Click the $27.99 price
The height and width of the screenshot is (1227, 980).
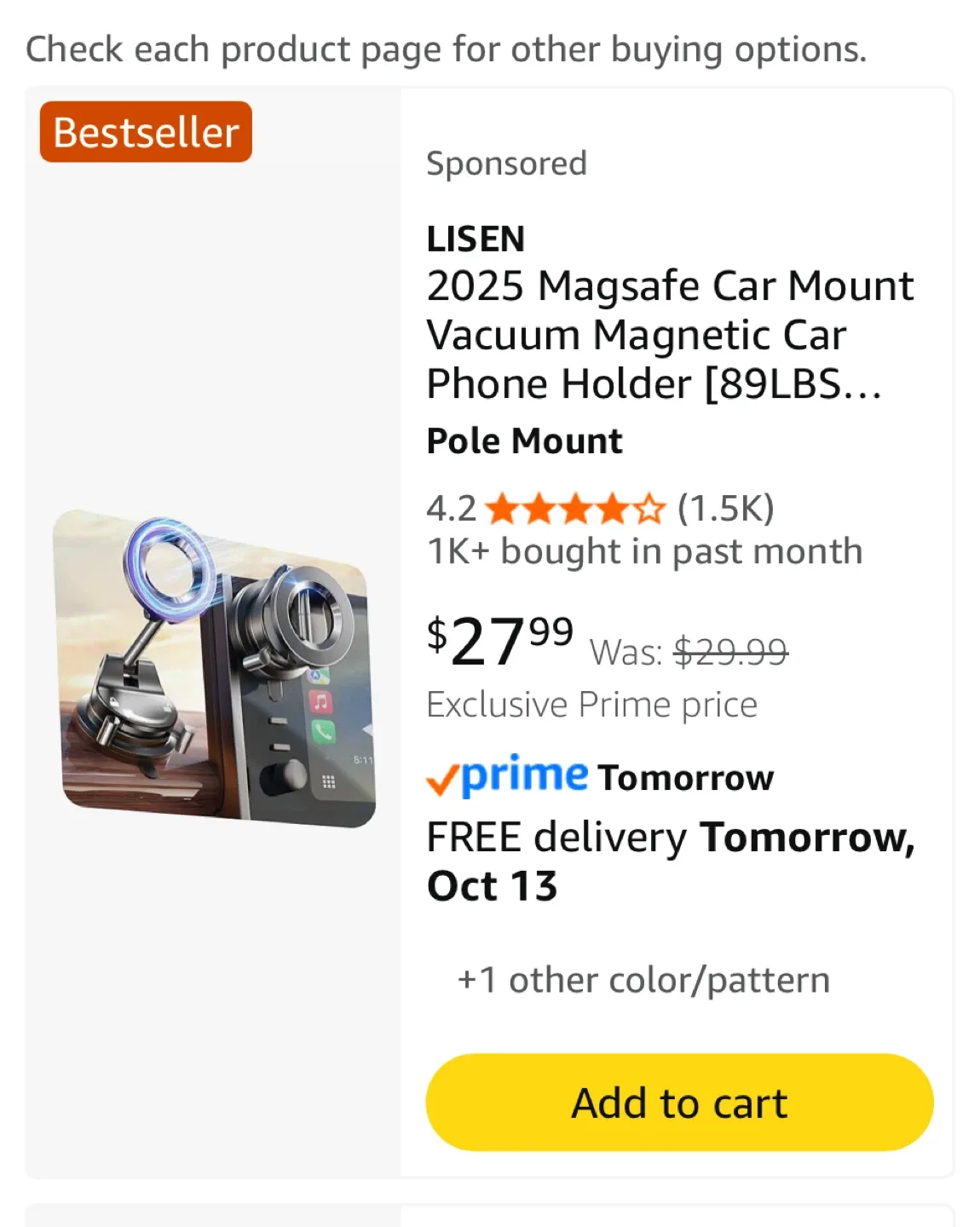tap(499, 641)
